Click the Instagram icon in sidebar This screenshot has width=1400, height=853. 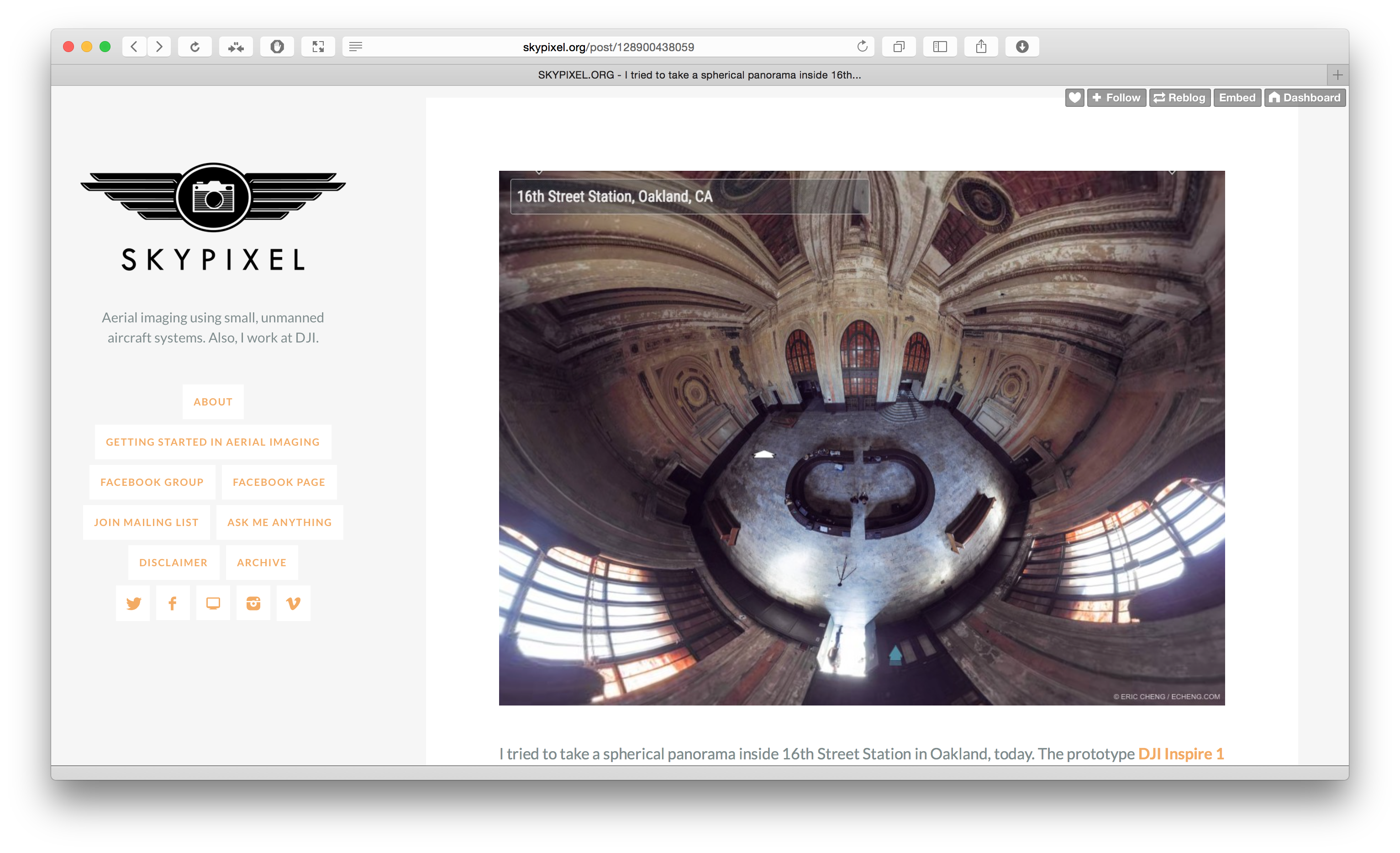point(253,603)
